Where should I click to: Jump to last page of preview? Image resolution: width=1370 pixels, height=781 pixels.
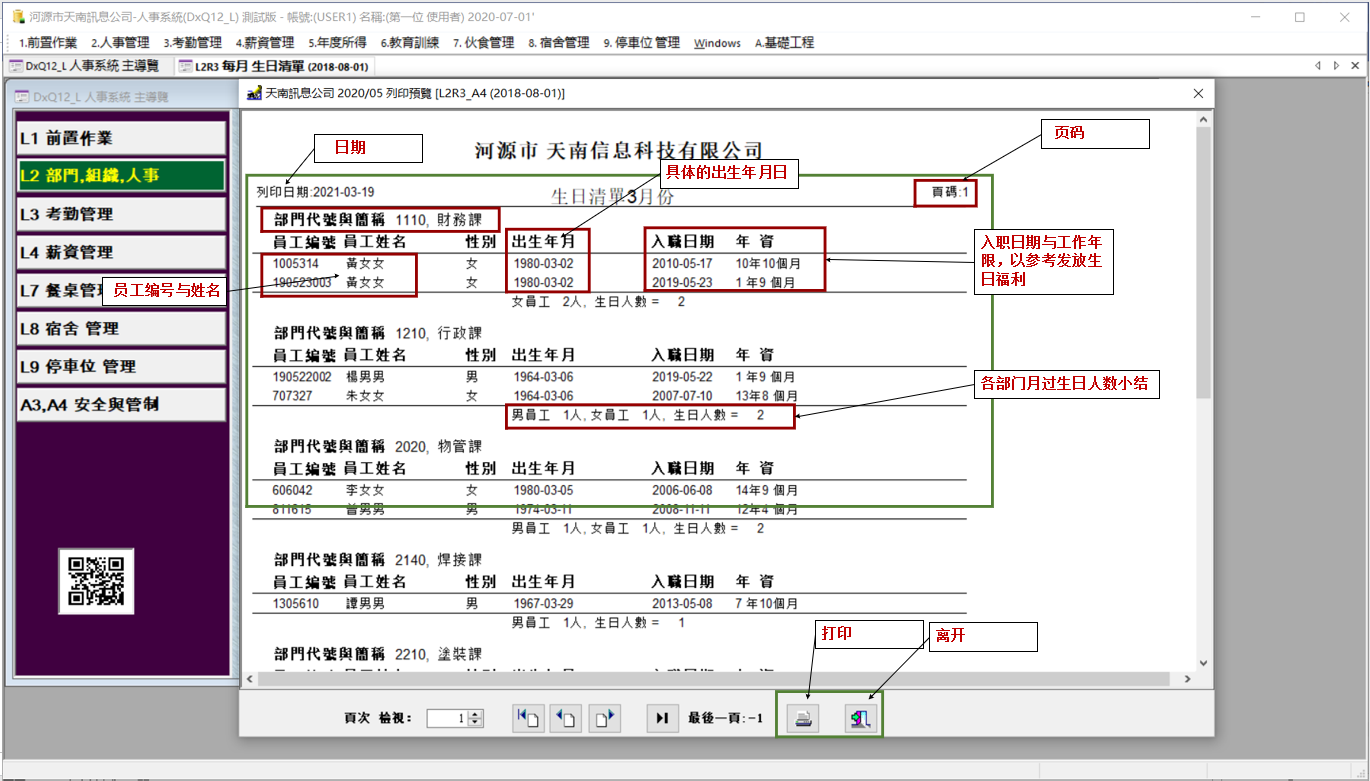coord(662,718)
